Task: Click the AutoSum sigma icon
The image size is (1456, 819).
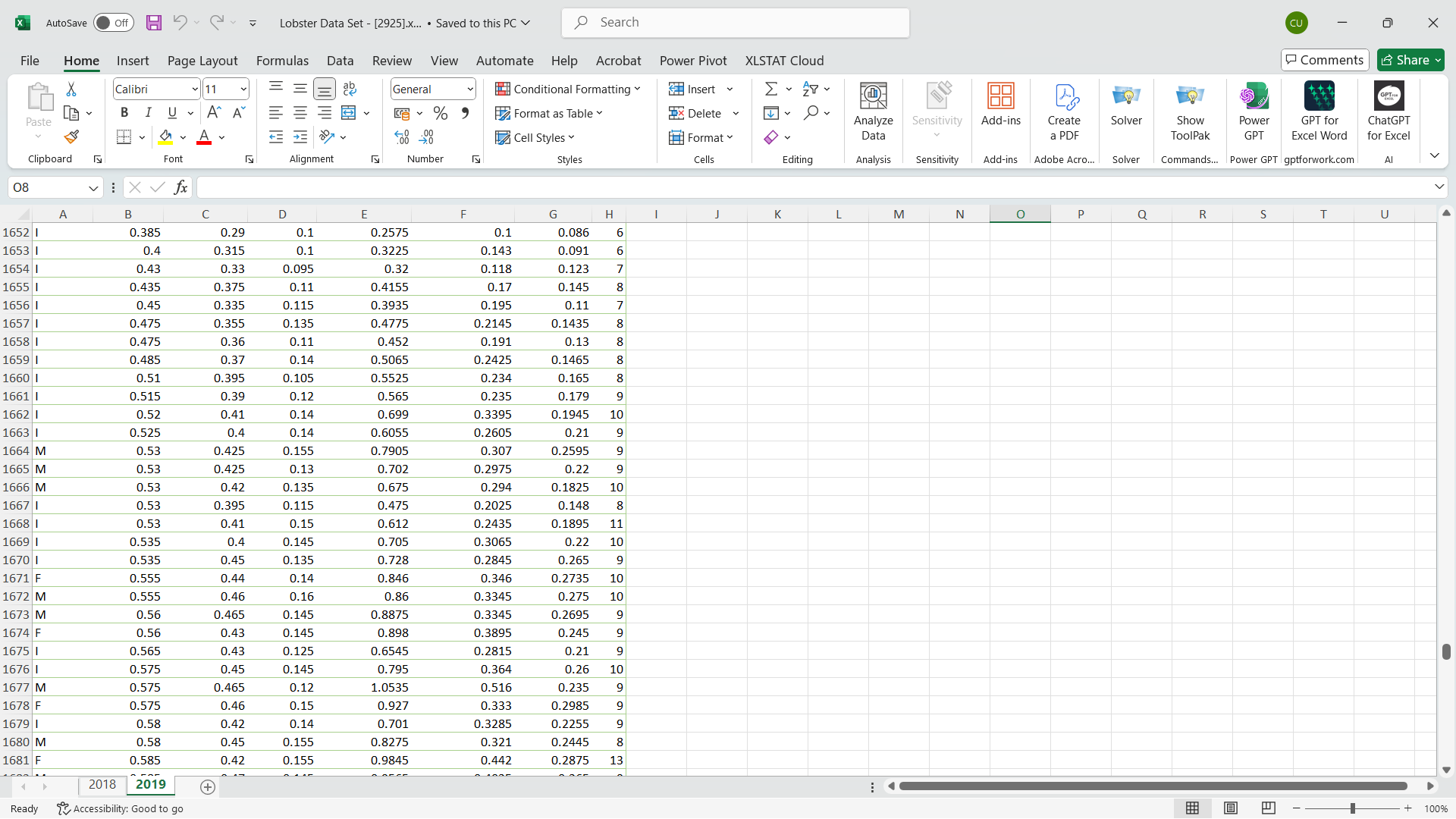Action: [770, 89]
